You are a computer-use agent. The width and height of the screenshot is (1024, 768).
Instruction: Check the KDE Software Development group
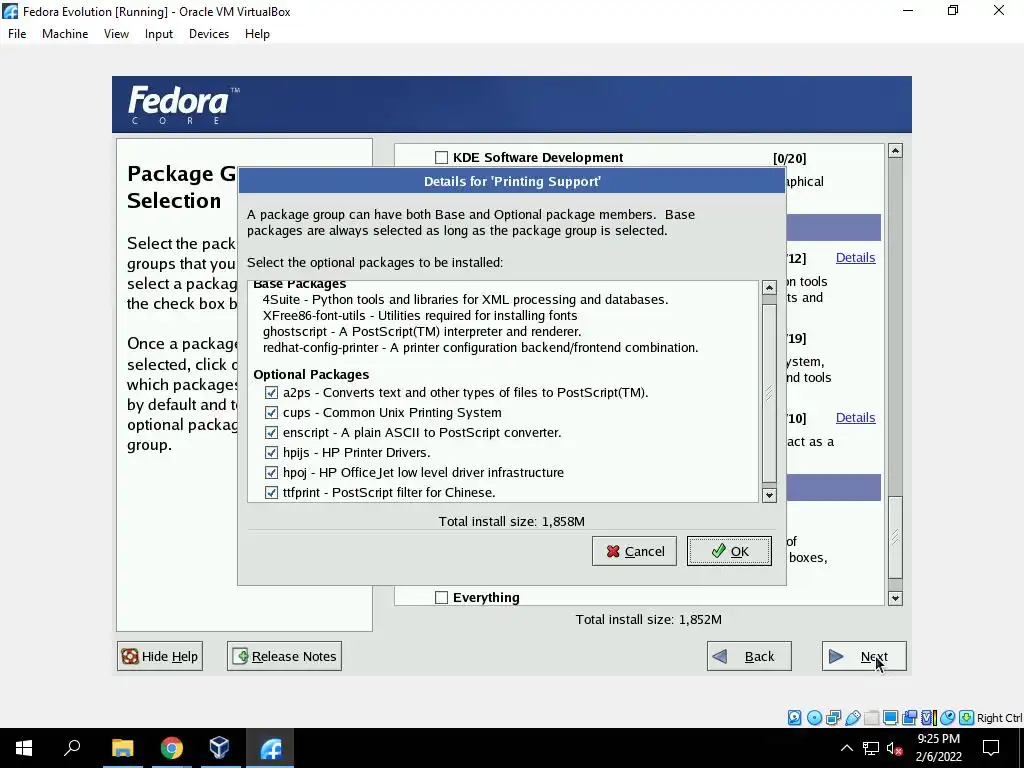coord(441,157)
